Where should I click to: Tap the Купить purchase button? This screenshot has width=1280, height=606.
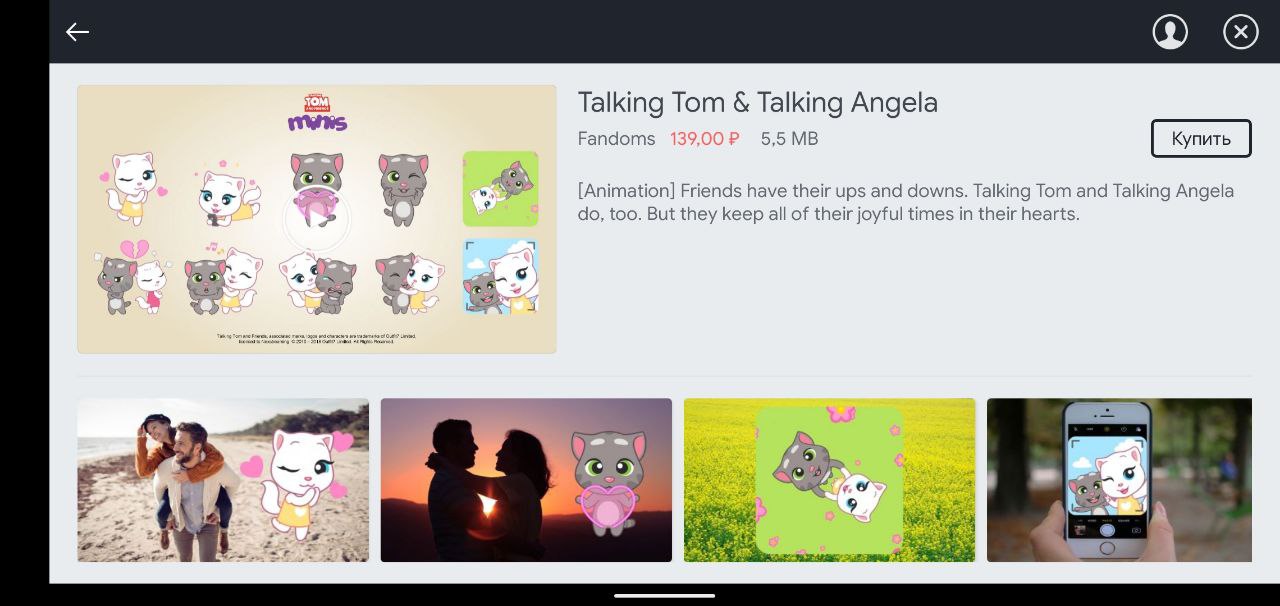tap(1201, 139)
